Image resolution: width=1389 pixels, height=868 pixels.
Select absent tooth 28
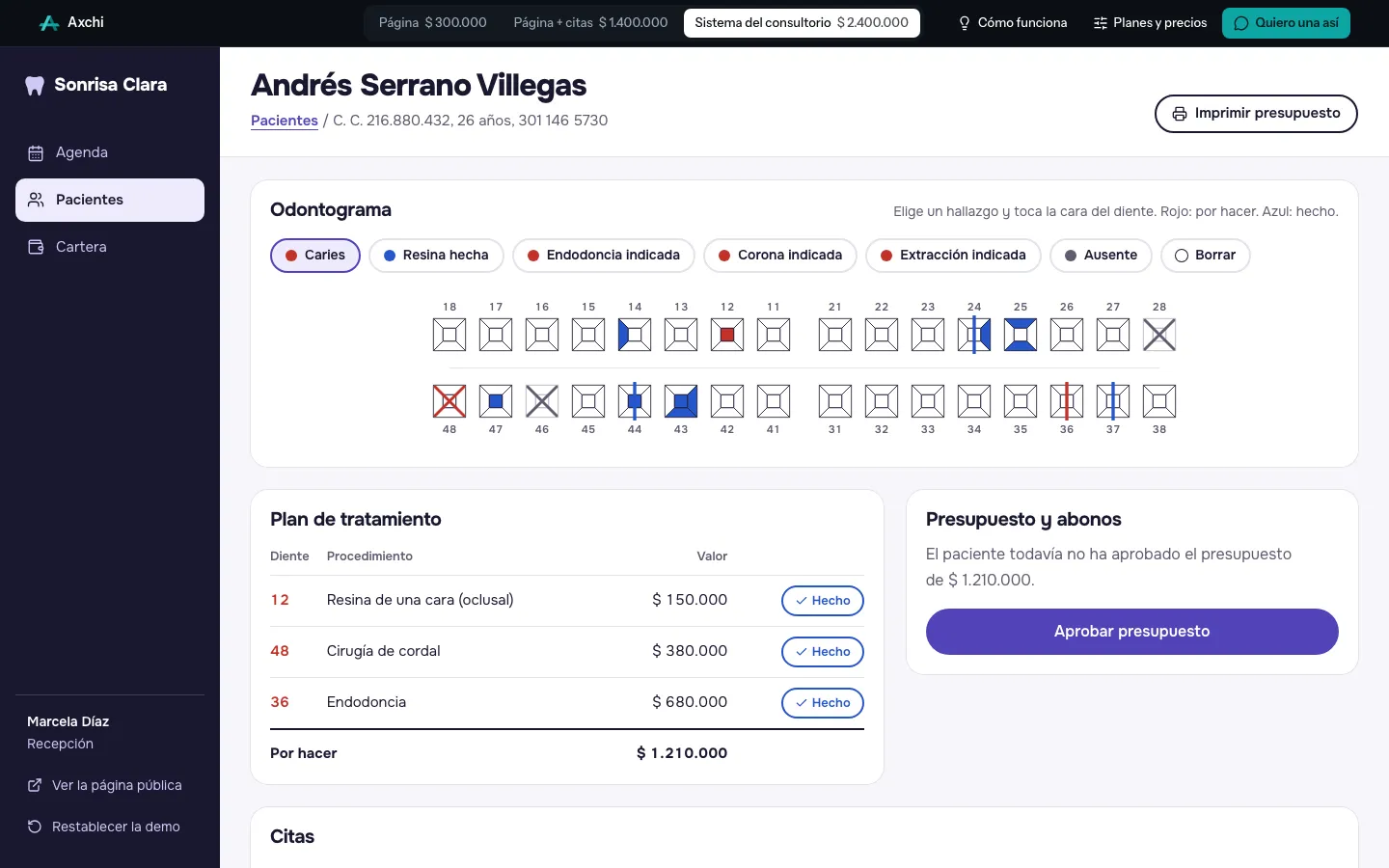click(1159, 335)
